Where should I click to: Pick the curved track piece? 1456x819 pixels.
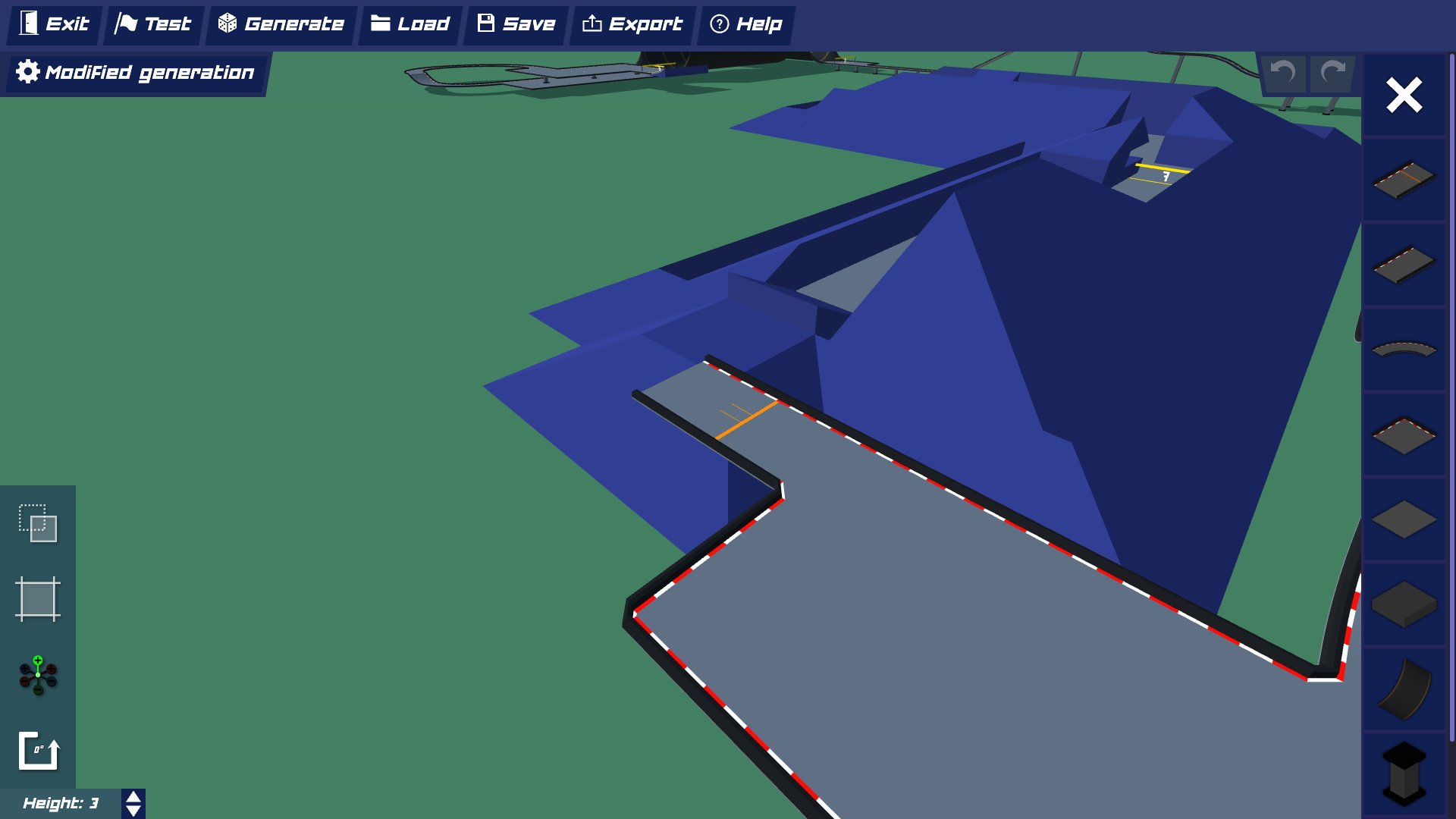1404,350
